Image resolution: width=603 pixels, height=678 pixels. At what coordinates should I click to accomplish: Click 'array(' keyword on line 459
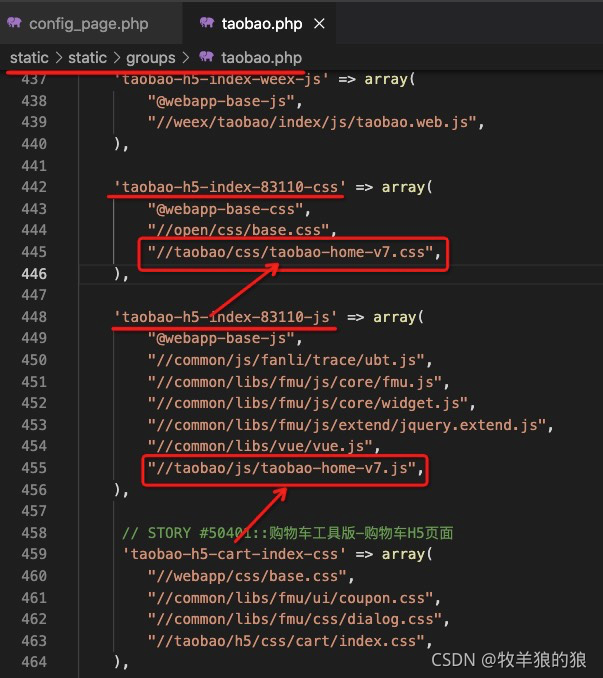tap(407, 554)
